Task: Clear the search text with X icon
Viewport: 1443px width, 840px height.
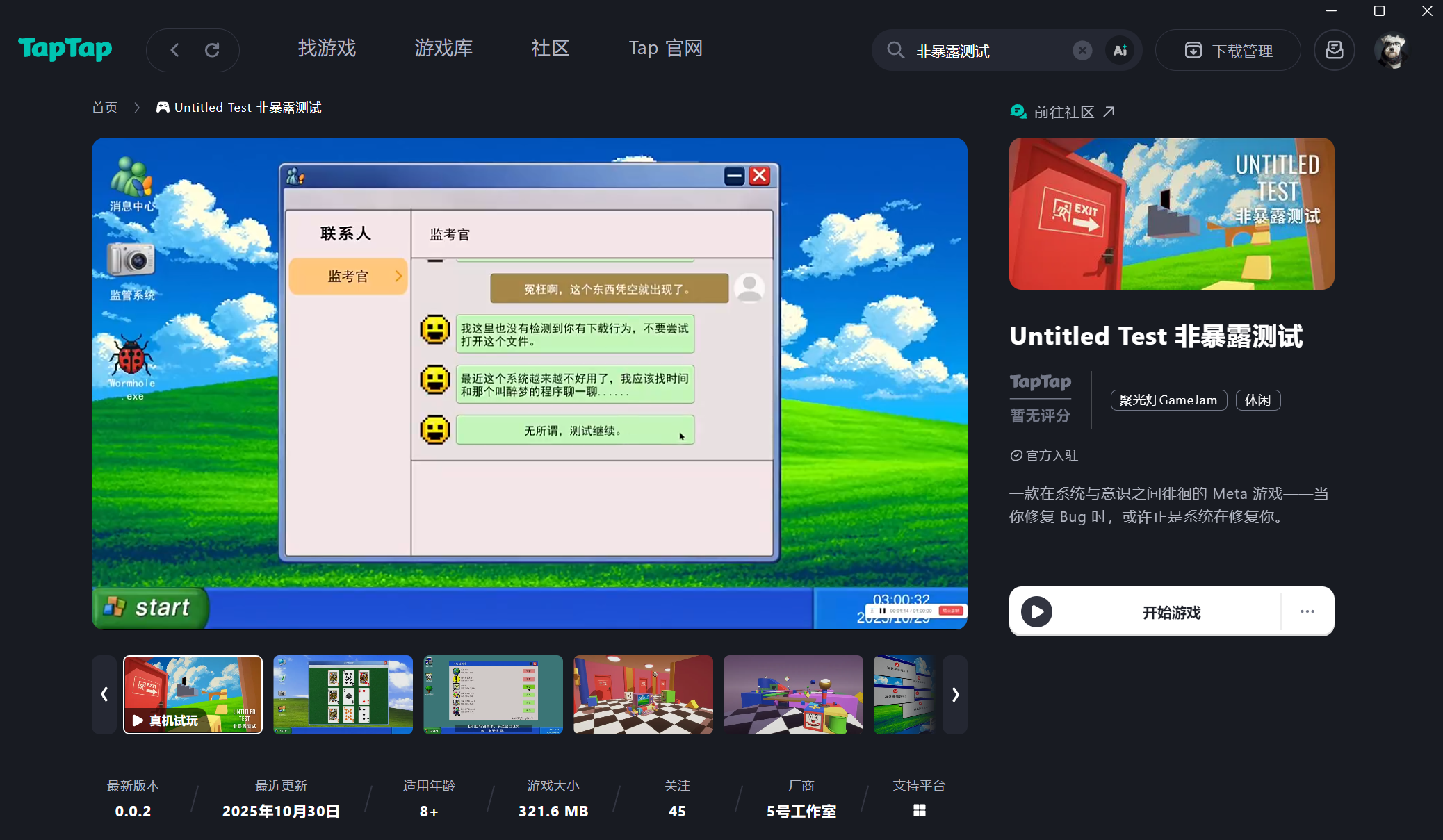Action: click(x=1082, y=50)
